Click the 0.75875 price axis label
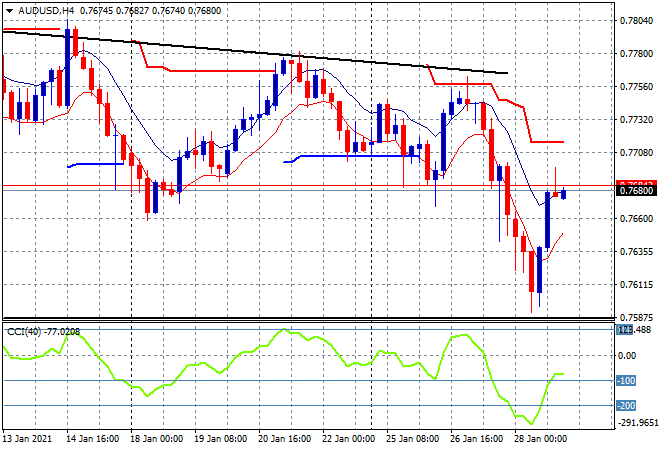 click(636, 317)
